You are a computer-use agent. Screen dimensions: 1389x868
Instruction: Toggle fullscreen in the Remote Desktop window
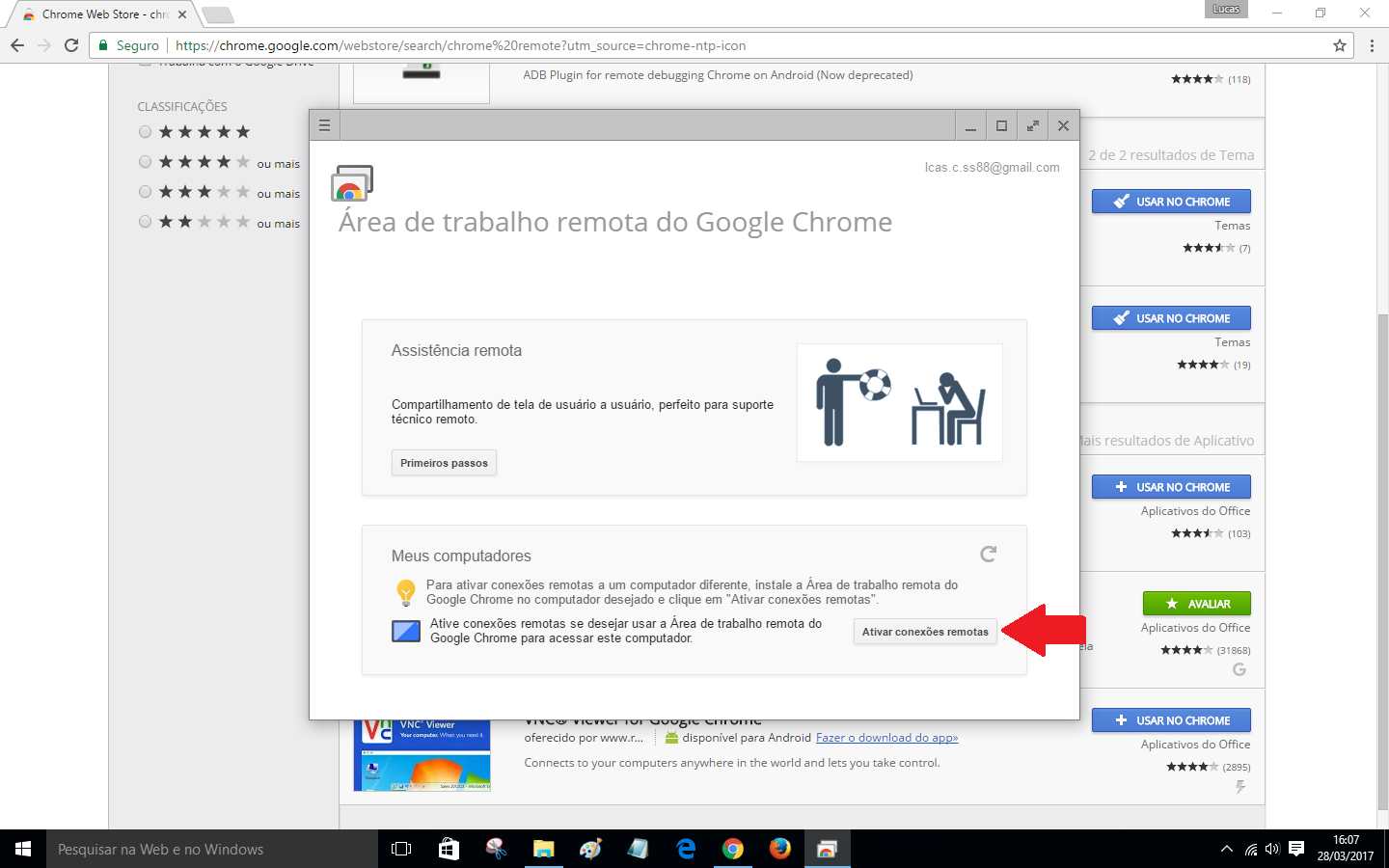(1032, 125)
